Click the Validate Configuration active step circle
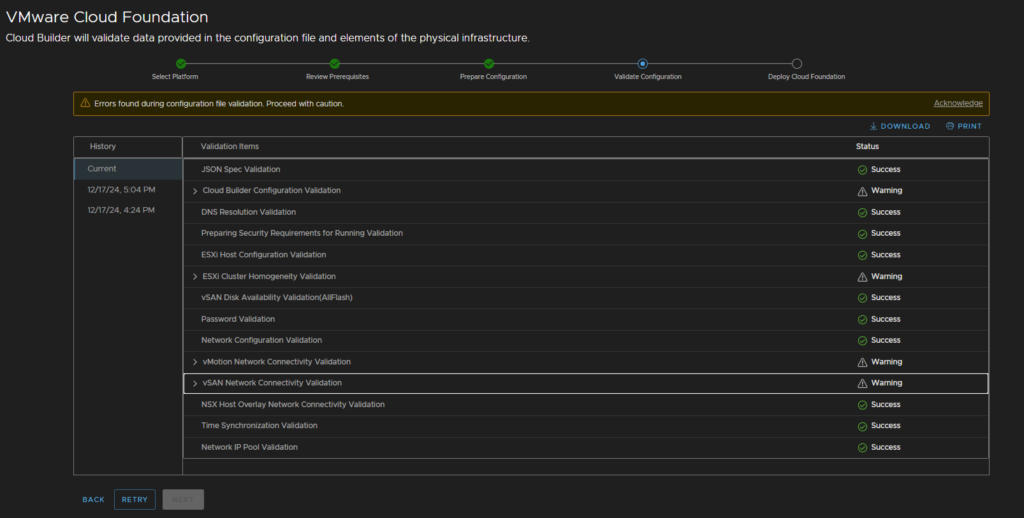Image resolution: width=1024 pixels, height=518 pixels. (643, 63)
